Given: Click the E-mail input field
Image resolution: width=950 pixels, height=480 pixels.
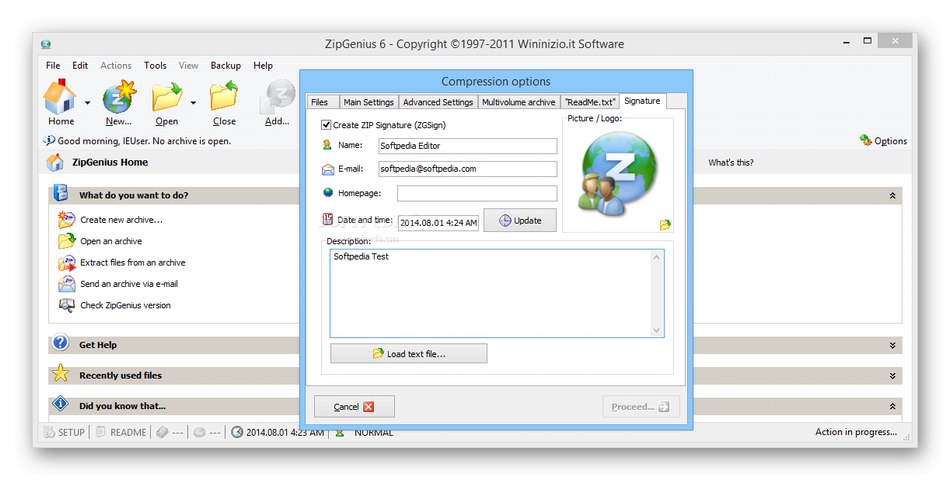Looking at the screenshot, I should [468, 169].
